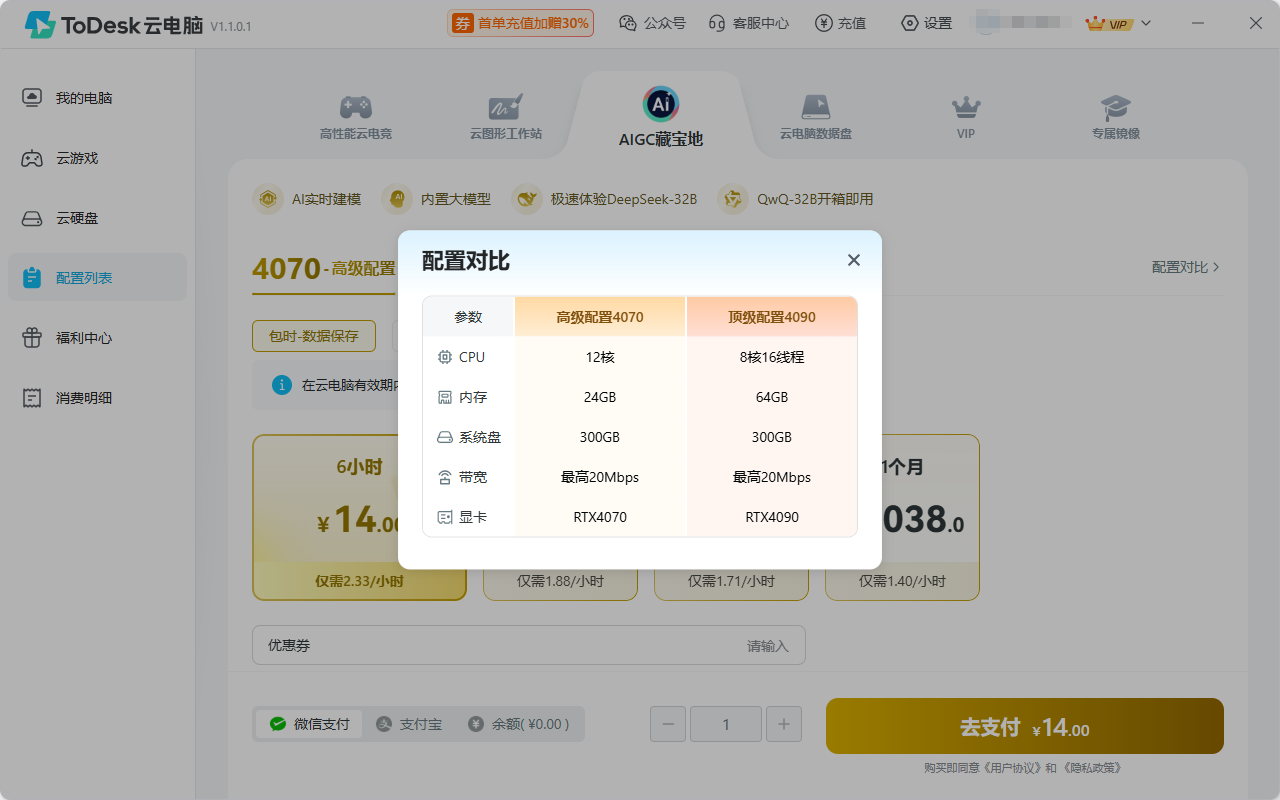Click the 云游戏 gamepad icon

click(x=32, y=158)
